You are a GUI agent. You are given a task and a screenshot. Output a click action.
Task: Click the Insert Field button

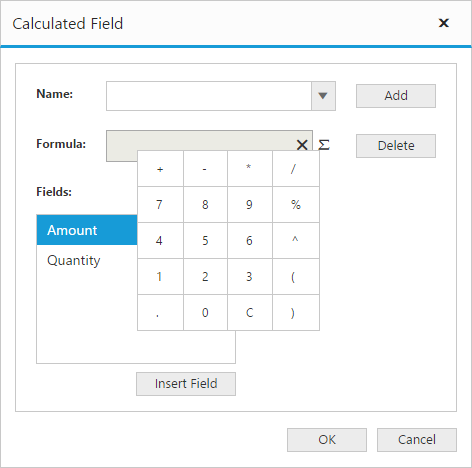click(186, 384)
